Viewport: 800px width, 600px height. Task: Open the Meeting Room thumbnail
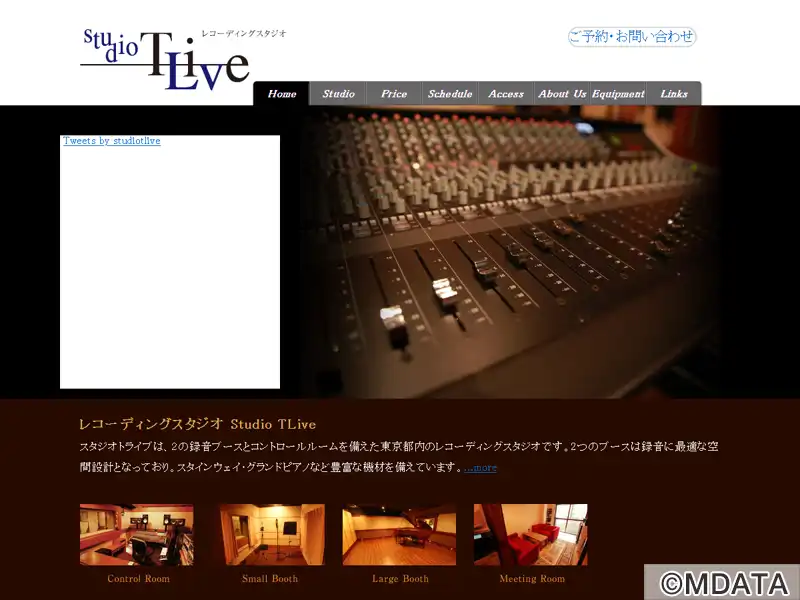pos(531,535)
